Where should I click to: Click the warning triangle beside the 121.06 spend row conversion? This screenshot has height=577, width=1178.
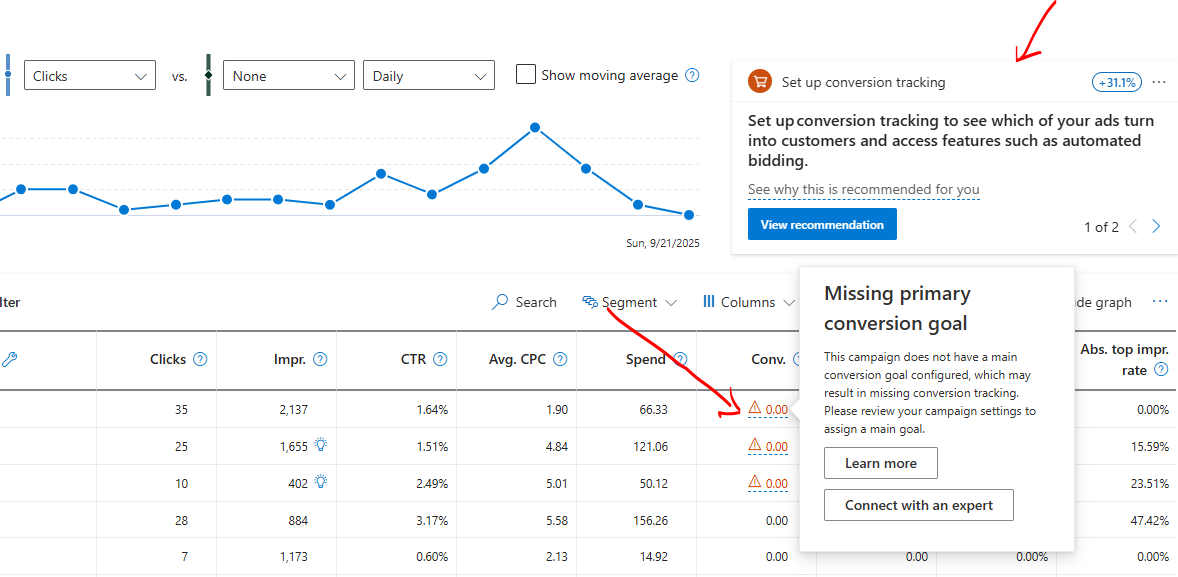click(756, 446)
